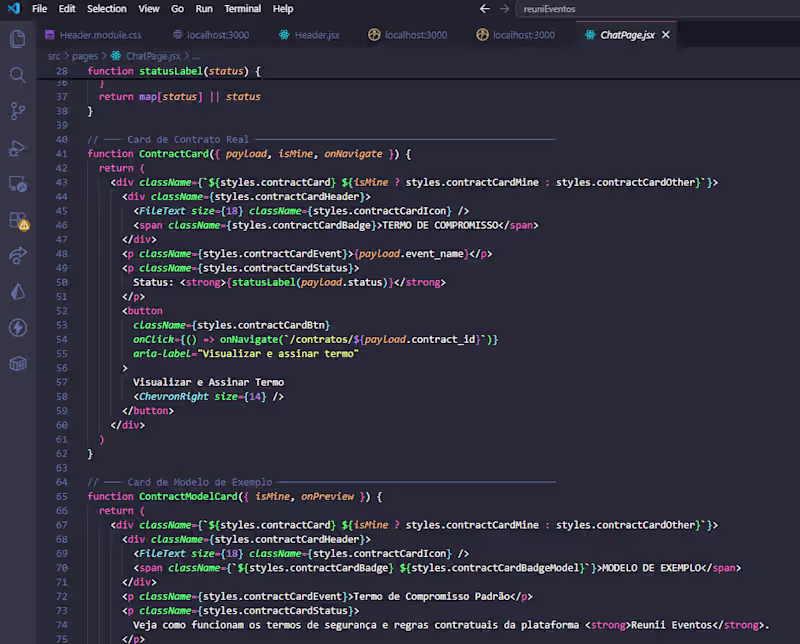Open the Source Control view
Screen dimensions: 800x644
(x=18, y=111)
